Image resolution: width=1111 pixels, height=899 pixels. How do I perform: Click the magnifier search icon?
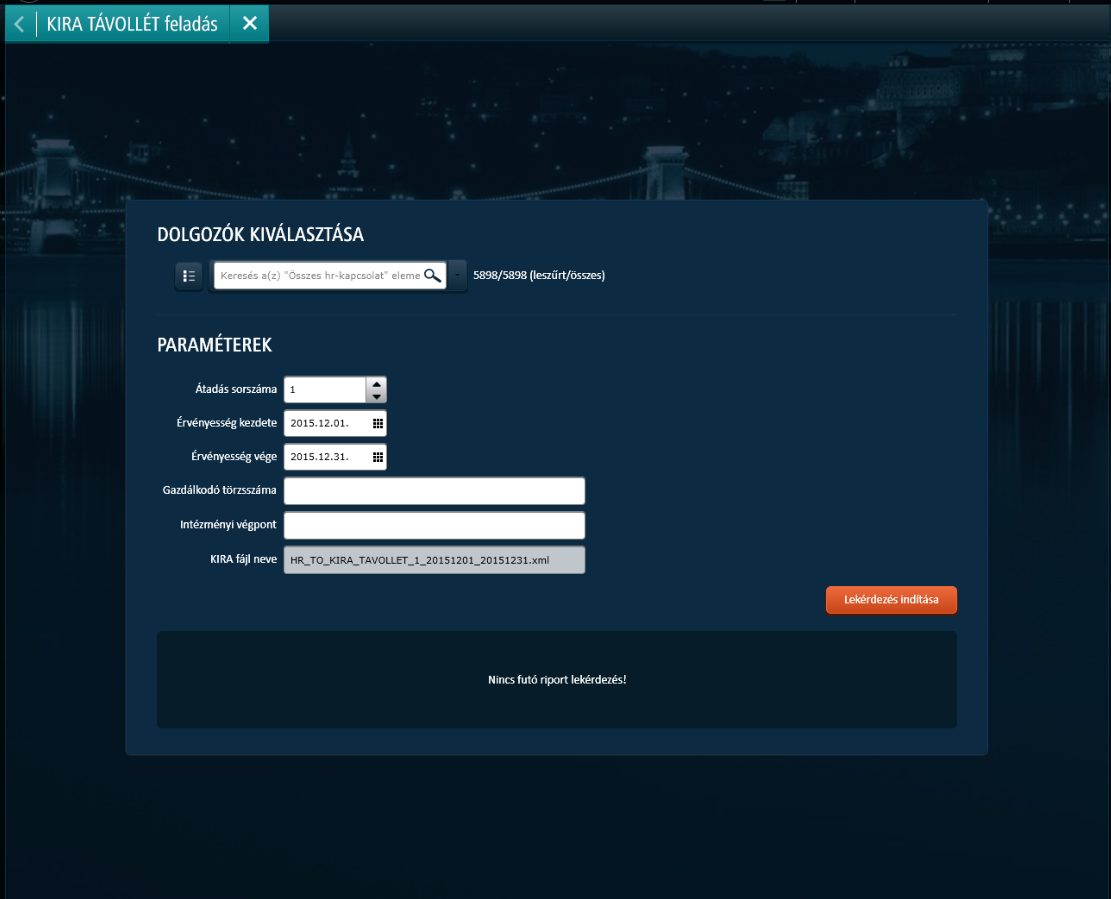pyautogui.click(x=432, y=276)
